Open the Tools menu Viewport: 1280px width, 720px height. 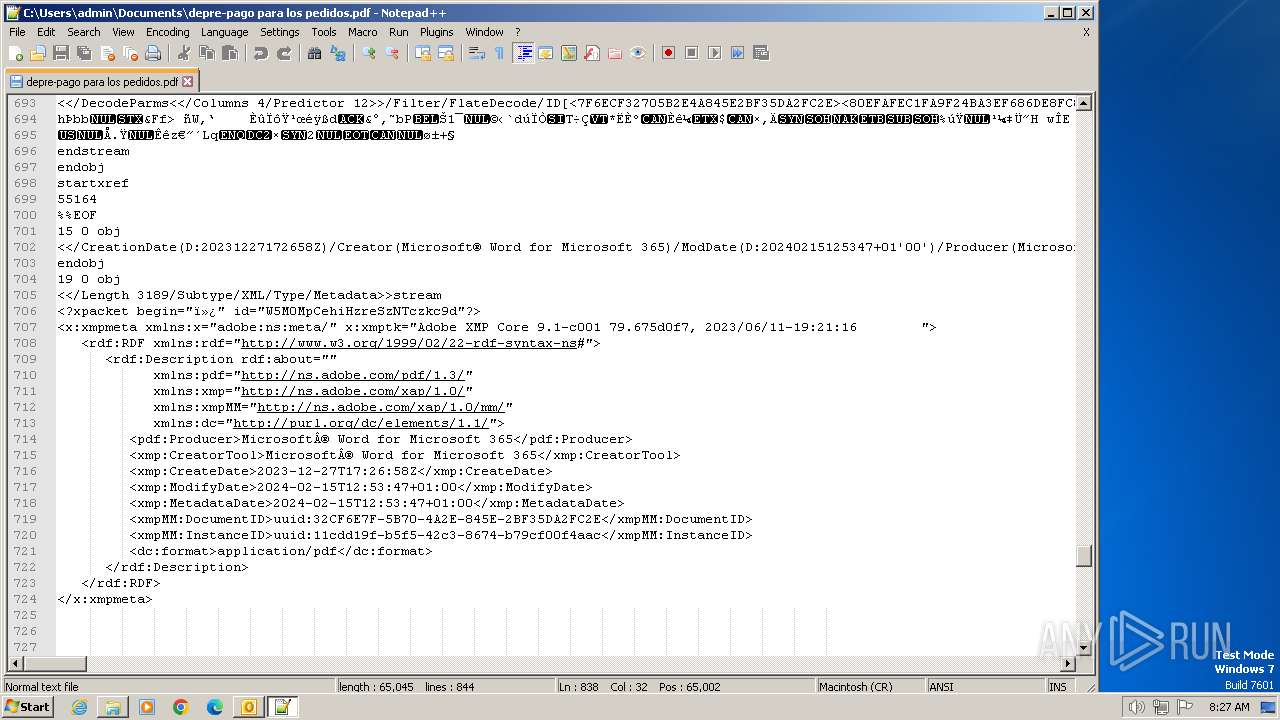(x=323, y=32)
